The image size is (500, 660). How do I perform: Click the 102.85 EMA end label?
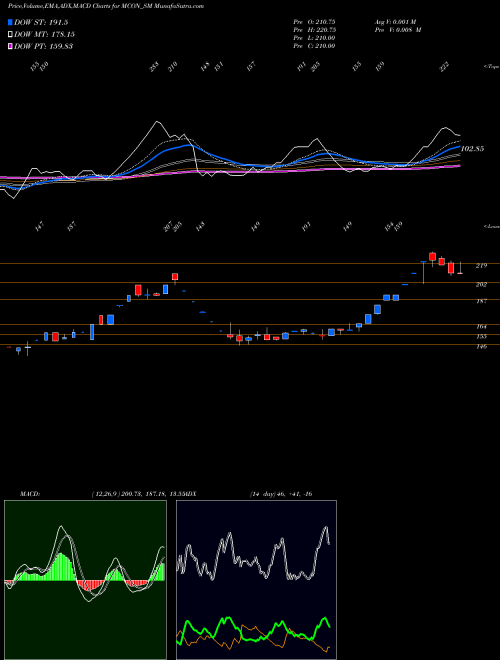473,149
